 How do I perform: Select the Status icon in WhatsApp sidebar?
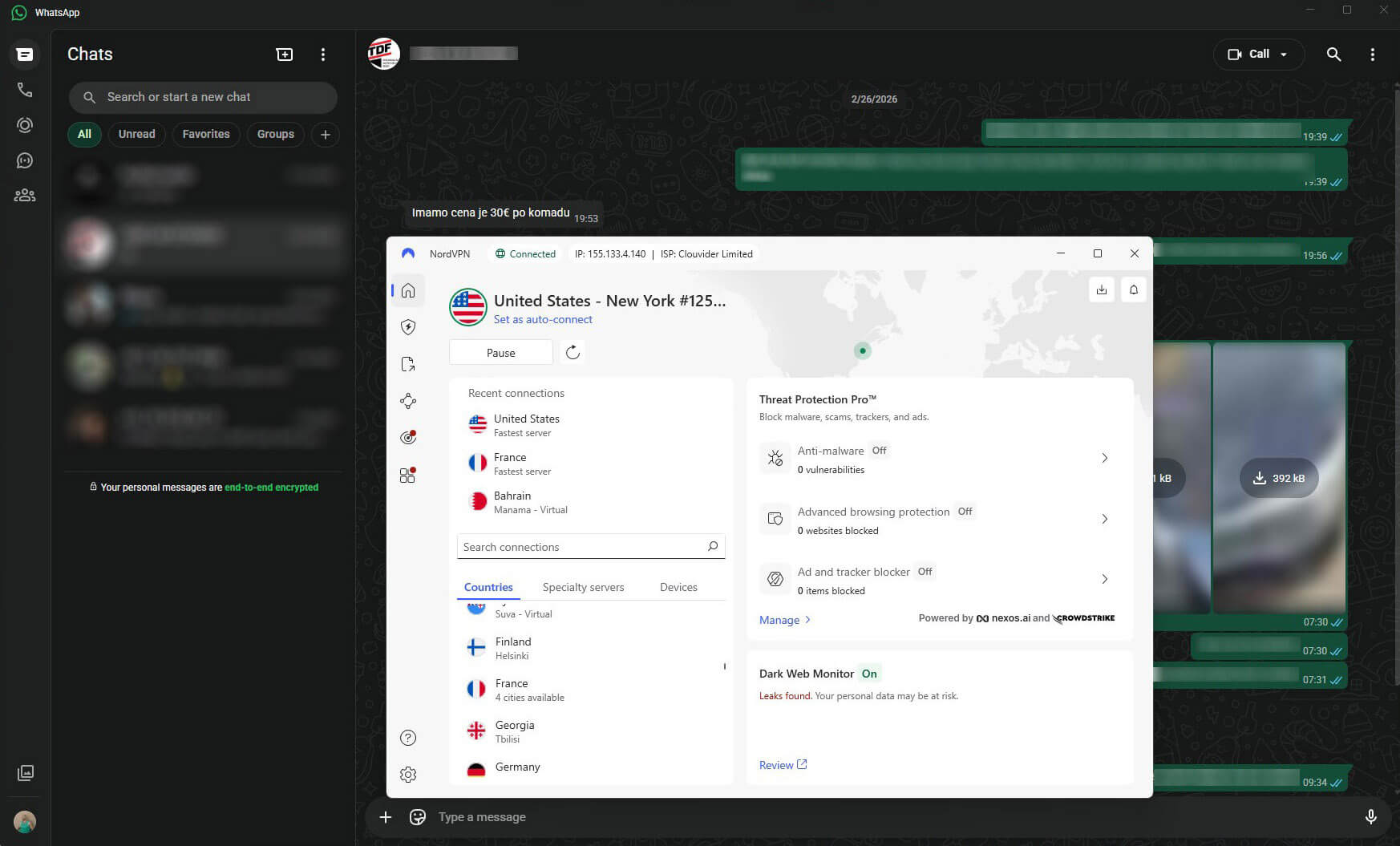pos(24,126)
